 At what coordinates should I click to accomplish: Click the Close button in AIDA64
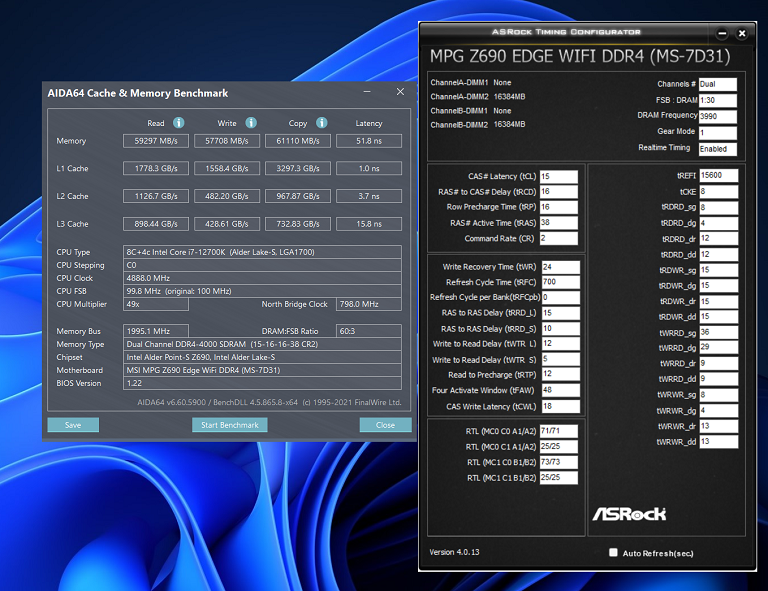385,425
